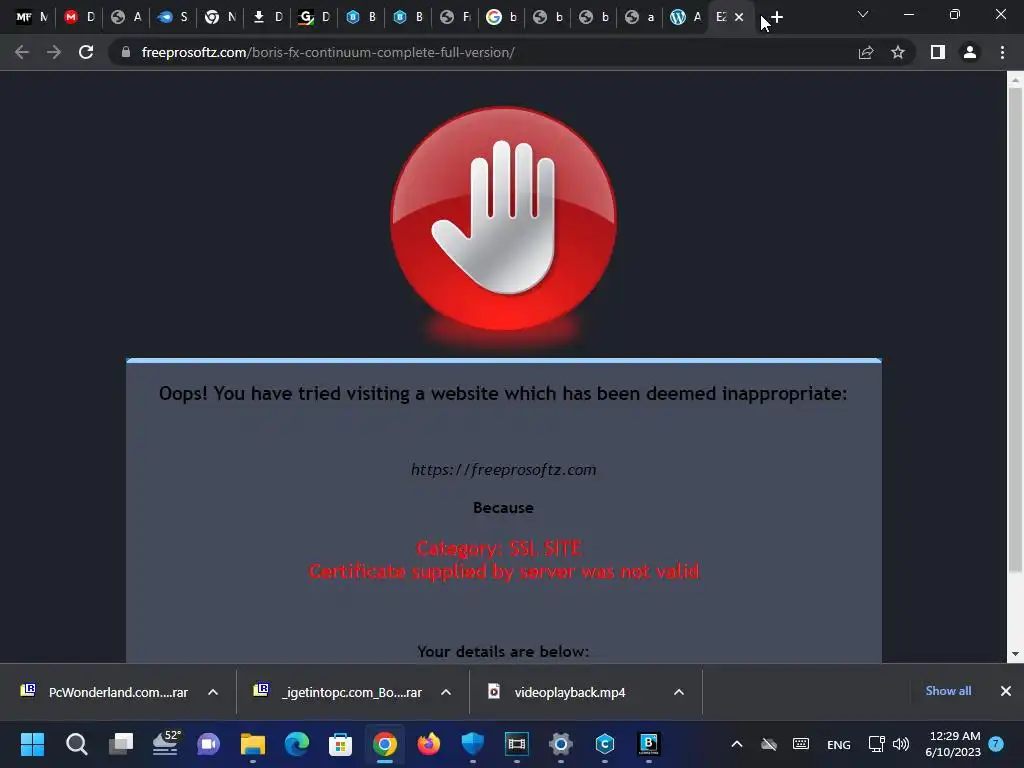Open the weather widget showing 52°
1024x768 pixels.
(166, 744)
